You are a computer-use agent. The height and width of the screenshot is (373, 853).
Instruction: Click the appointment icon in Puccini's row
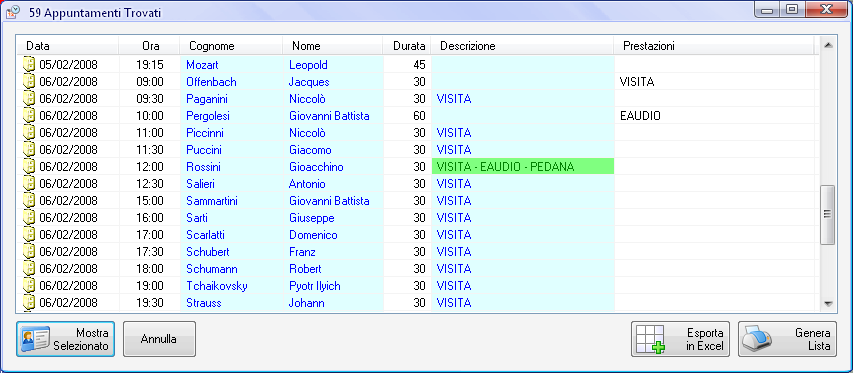pyautogui.click(x=29, y=150)
